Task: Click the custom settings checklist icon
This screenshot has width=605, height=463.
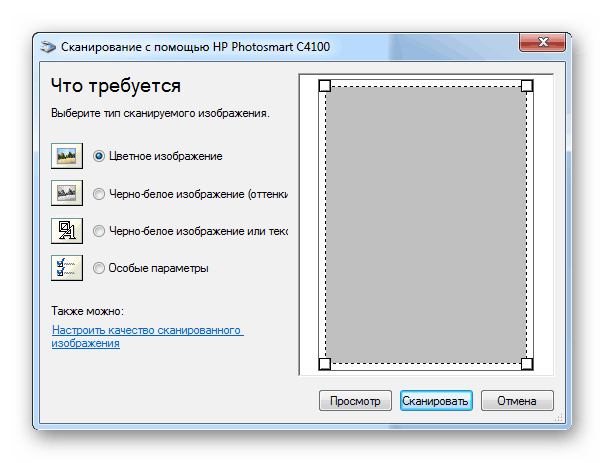Action: pos(66,267)
